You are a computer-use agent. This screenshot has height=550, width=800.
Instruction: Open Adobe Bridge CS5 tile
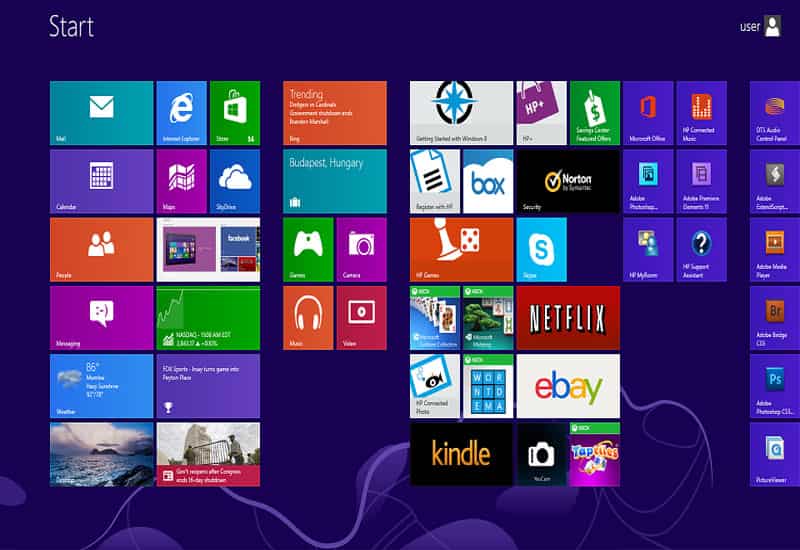(775, 318)
